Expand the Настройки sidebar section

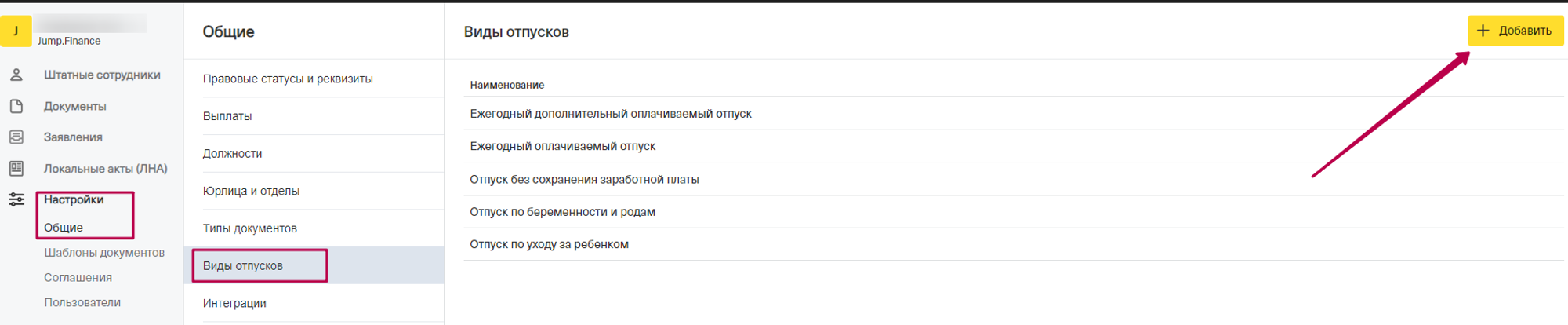coord(74,199)
